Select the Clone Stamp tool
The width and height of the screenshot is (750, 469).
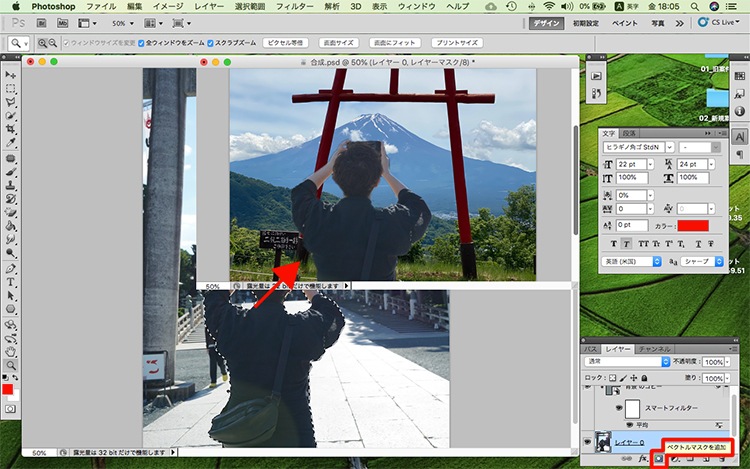coord(11,185)
